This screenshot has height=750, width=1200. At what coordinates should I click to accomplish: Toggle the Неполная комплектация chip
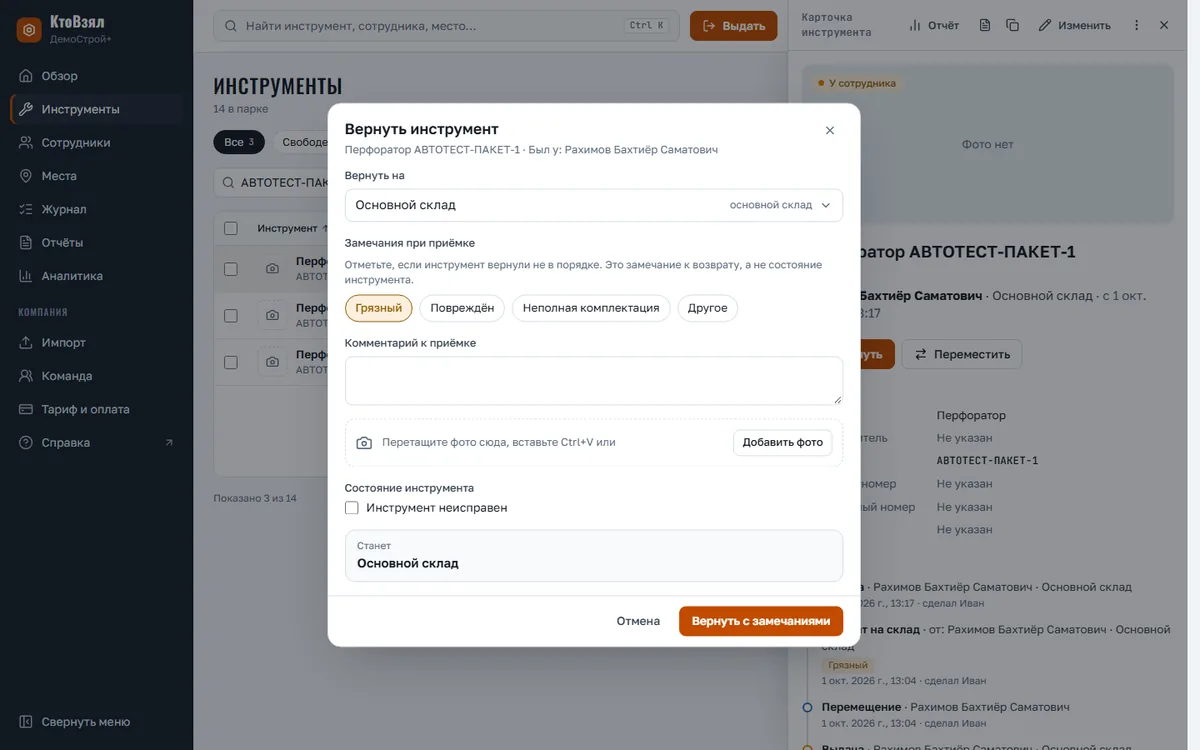click(591, 308)
